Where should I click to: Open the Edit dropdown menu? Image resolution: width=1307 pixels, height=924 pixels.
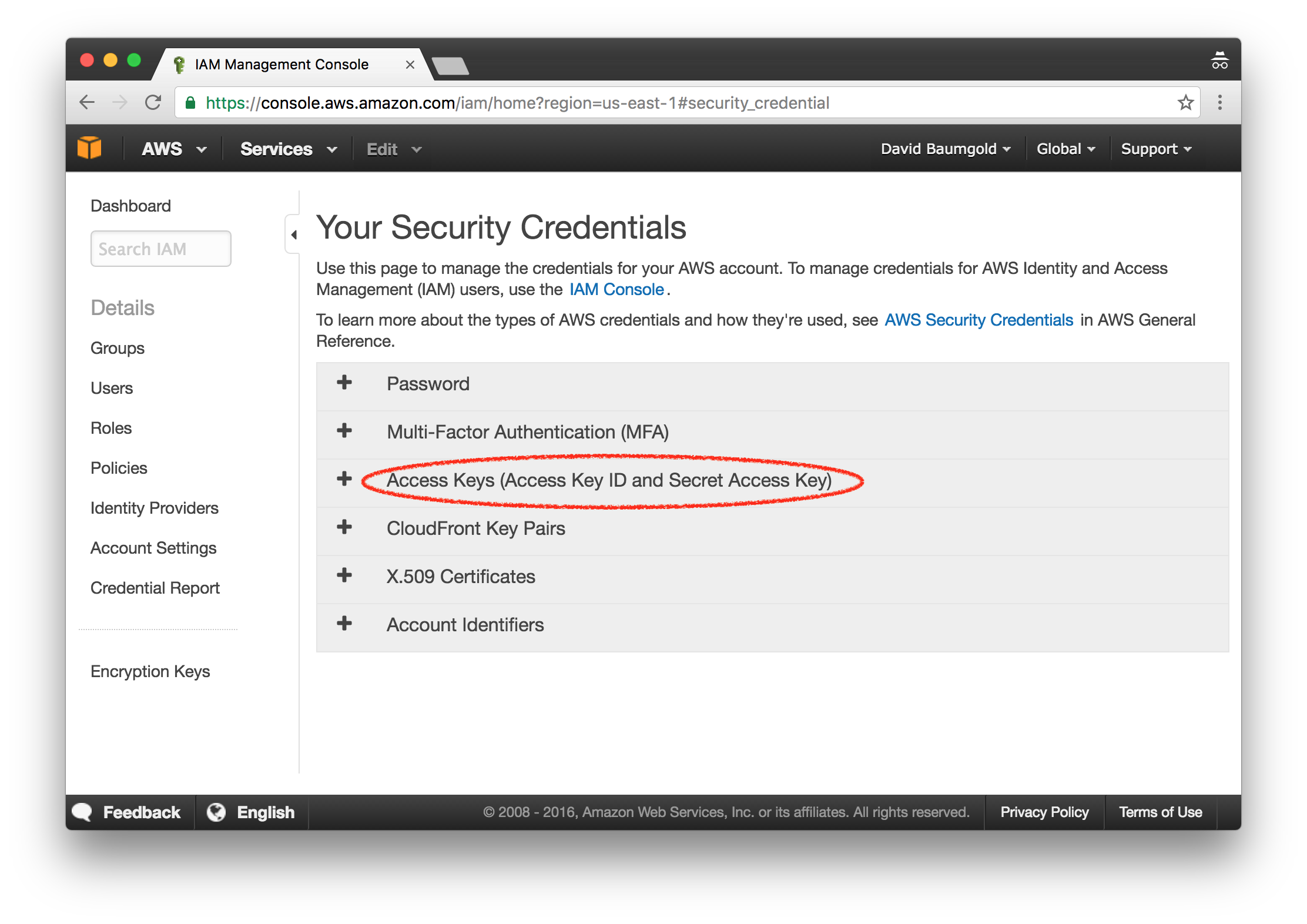(x=394, y=149)
